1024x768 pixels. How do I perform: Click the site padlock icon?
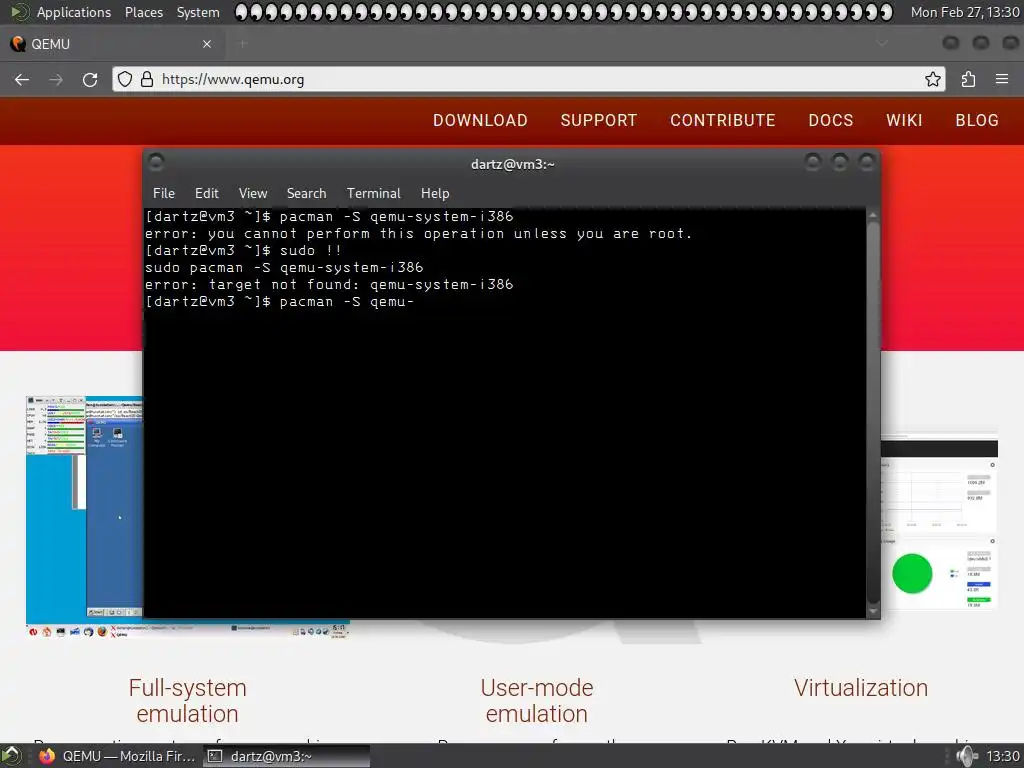point(147,80)
